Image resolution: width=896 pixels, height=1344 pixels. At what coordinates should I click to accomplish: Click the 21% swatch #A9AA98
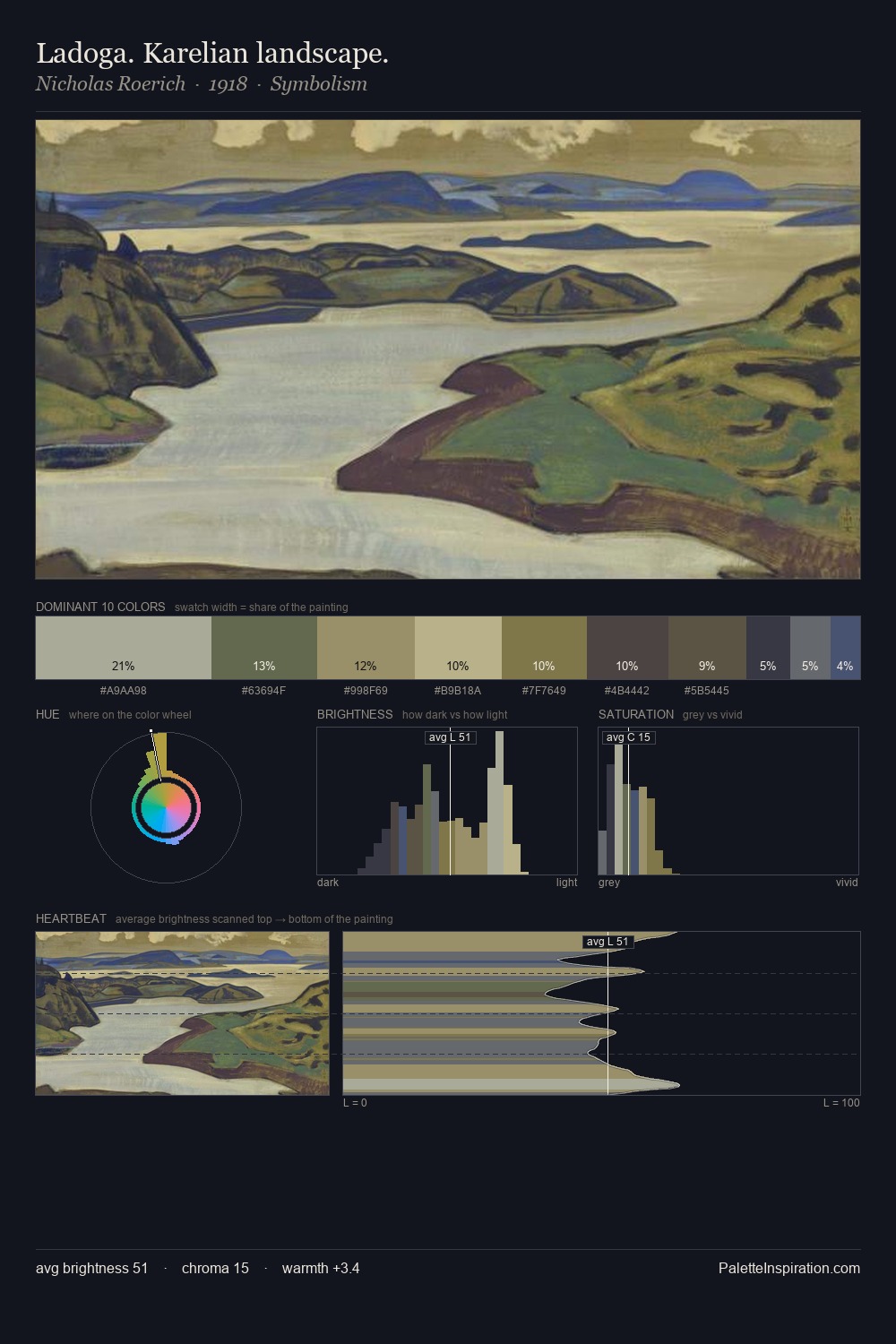[x=124, y=648]
